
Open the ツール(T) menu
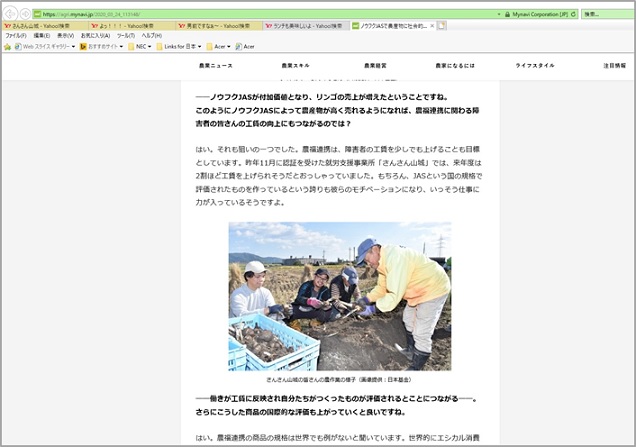(x=126, y=36)
